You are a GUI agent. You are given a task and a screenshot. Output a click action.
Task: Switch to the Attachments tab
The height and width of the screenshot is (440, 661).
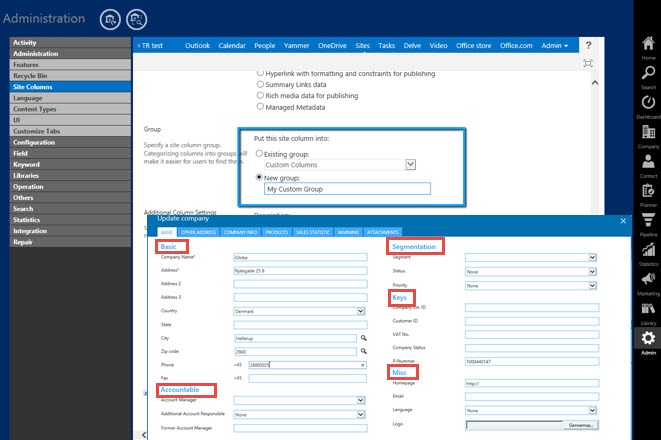click(382, 232)
